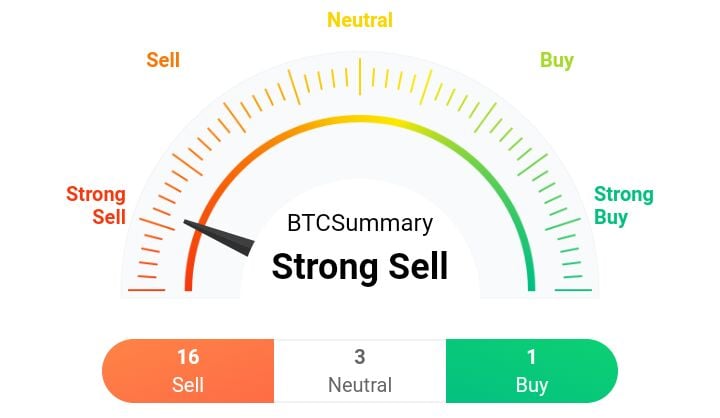The image size is (720, 418).
Task: Click the number 16 sell count
Action: pyautogui.click(x=188, y=357)
